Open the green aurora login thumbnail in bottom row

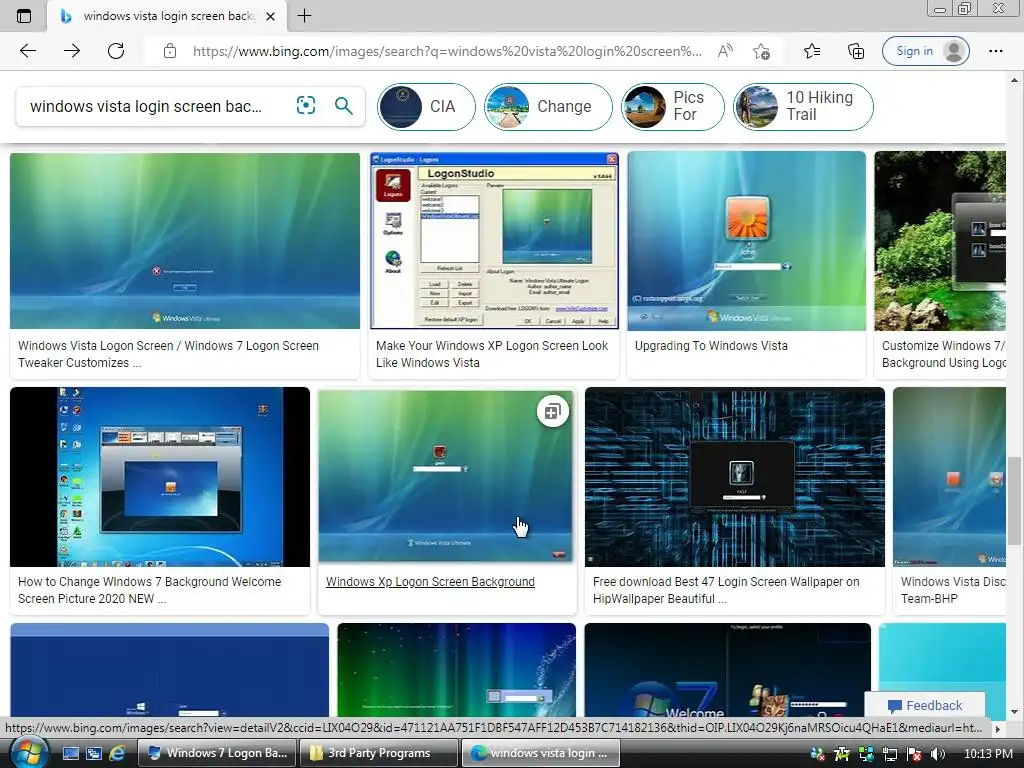click(456, 670)
